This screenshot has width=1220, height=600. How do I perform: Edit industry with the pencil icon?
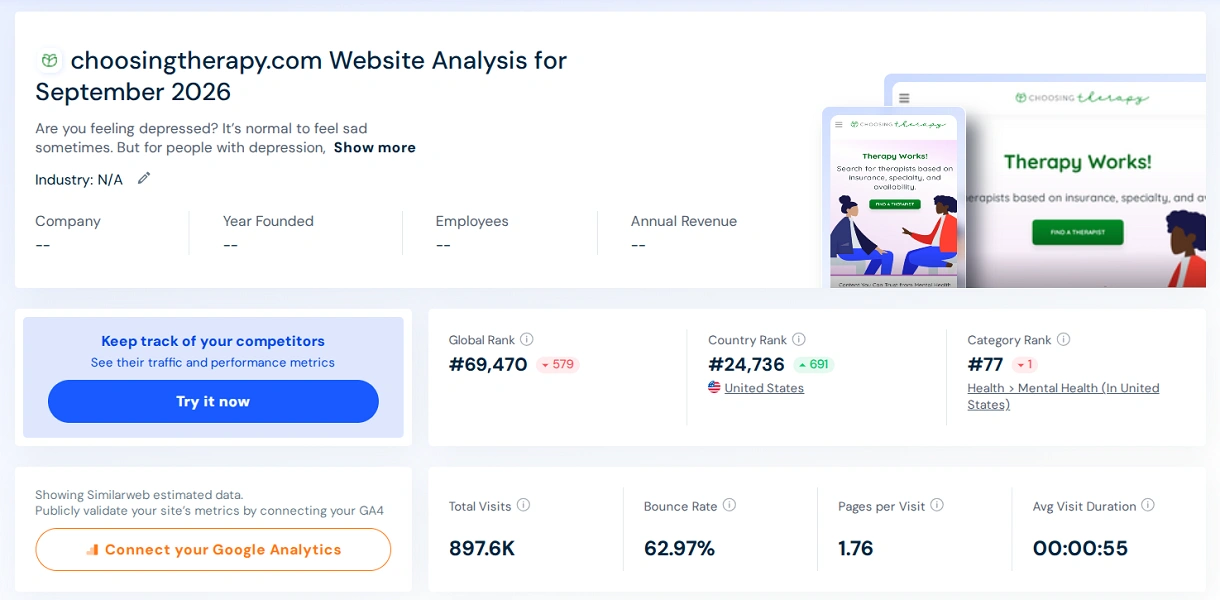coord(144,178)
